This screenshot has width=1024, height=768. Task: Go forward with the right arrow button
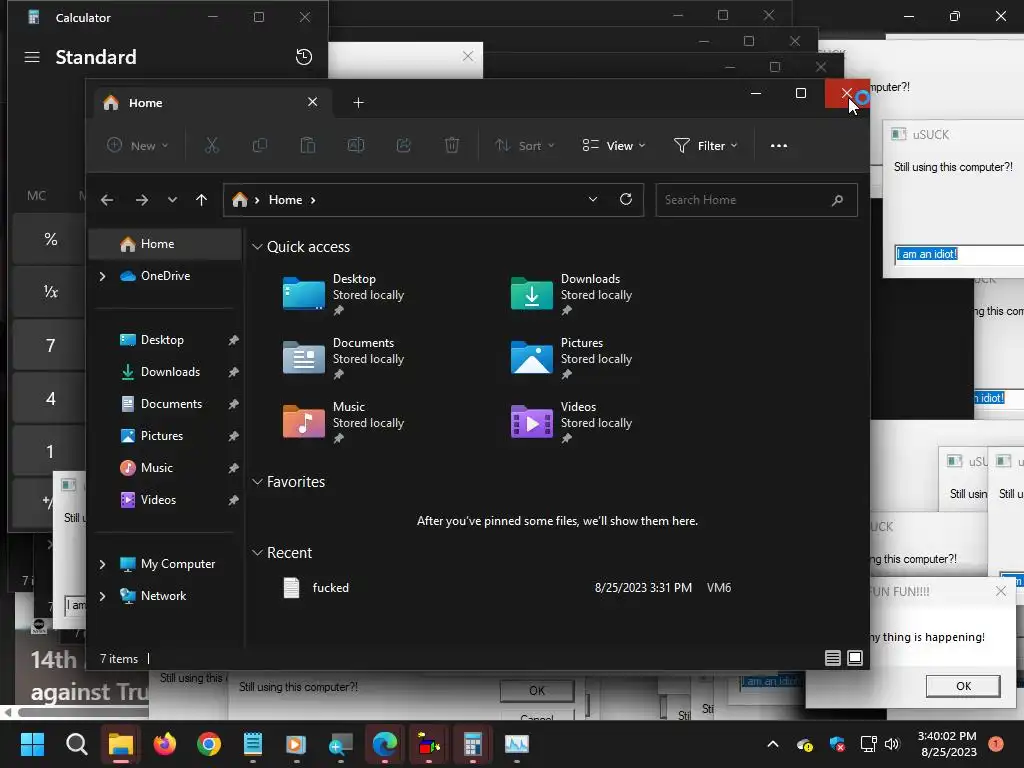tap(142, 200)
